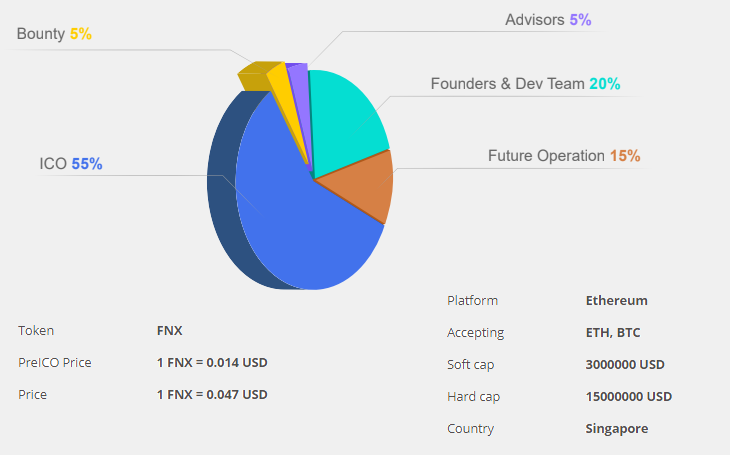Click the 15000000 USD hard cap value
Image resolution: width=730 pixels, height=455 pixels.
pos(628,396)
